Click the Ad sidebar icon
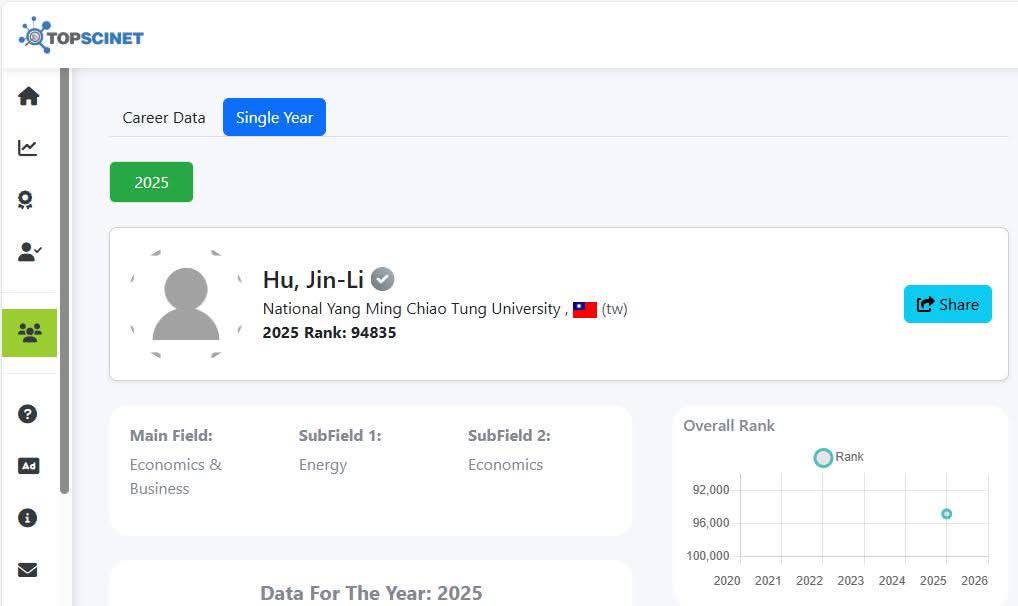 [28, 465]
